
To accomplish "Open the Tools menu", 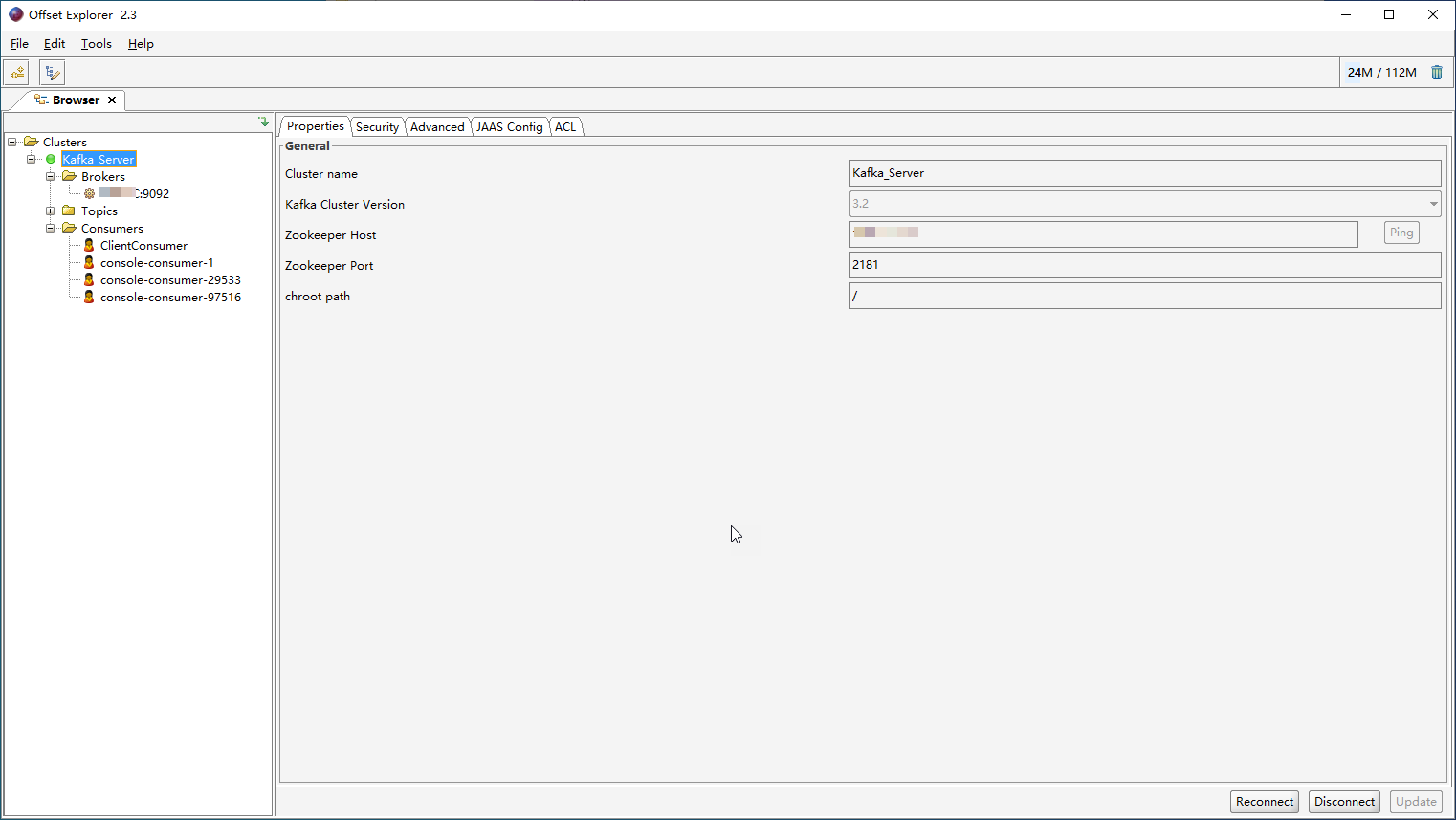I will (96, 44).
